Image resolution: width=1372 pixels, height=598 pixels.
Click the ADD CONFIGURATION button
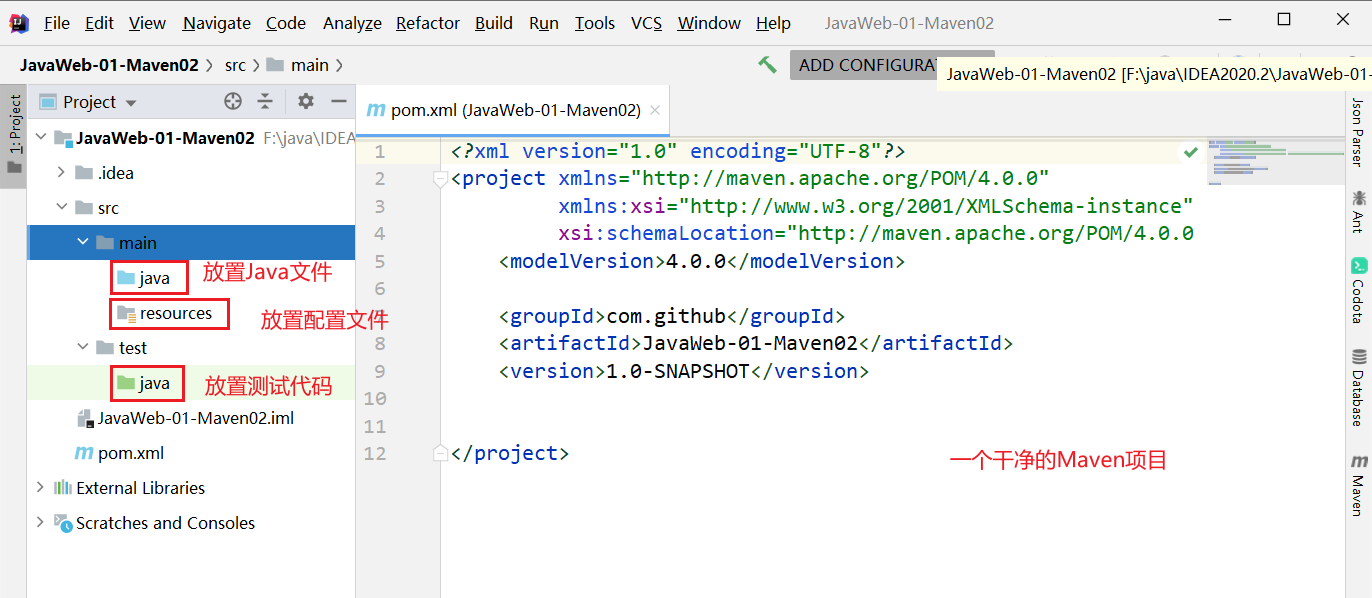pos(865,65)
